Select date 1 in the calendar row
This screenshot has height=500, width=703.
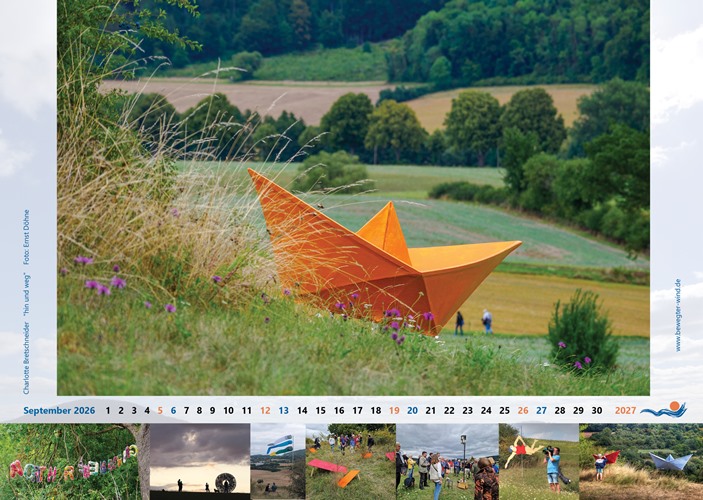tap(108, 410)
